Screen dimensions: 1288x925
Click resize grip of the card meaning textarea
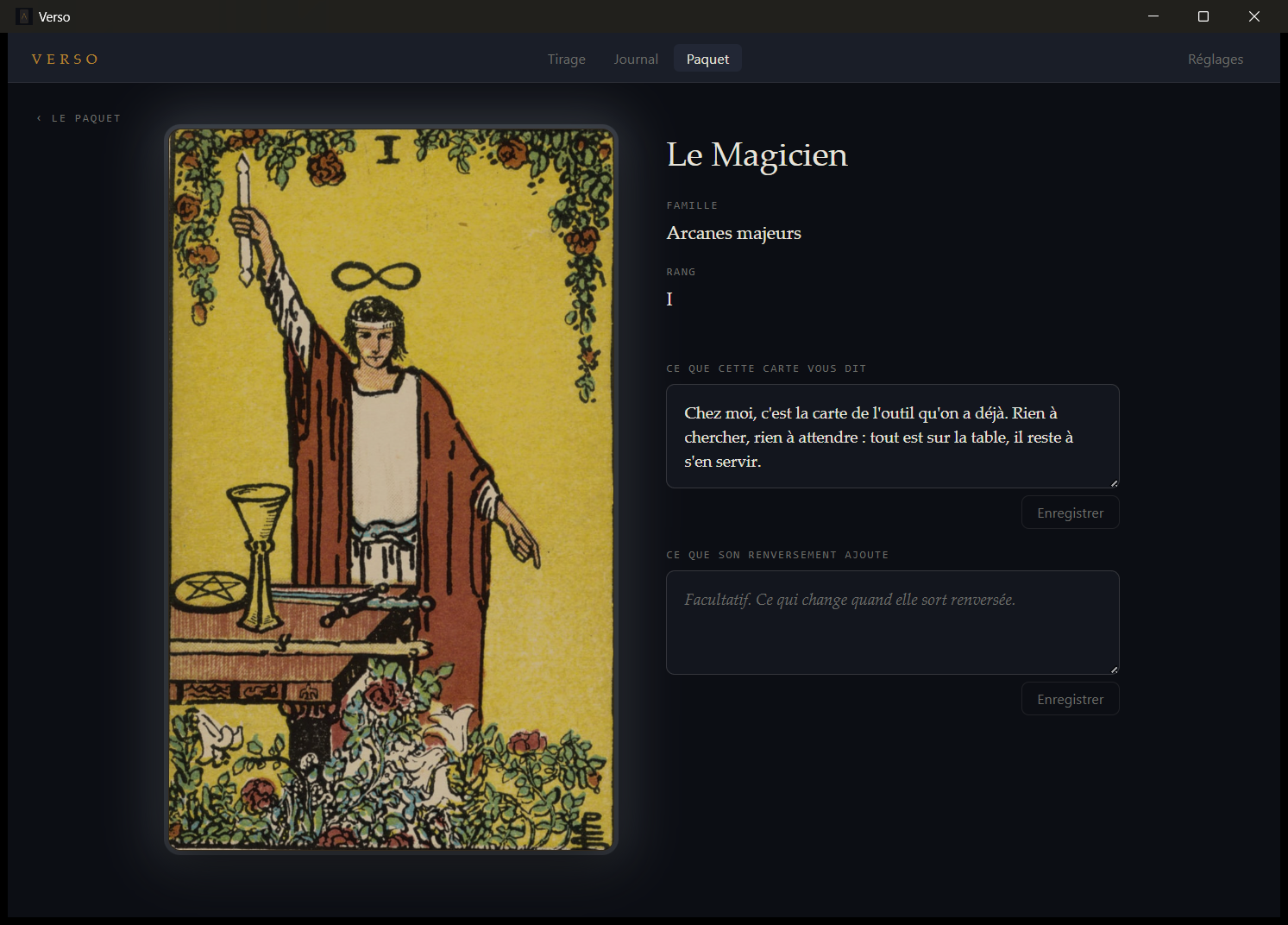(x=1114, y=482)
